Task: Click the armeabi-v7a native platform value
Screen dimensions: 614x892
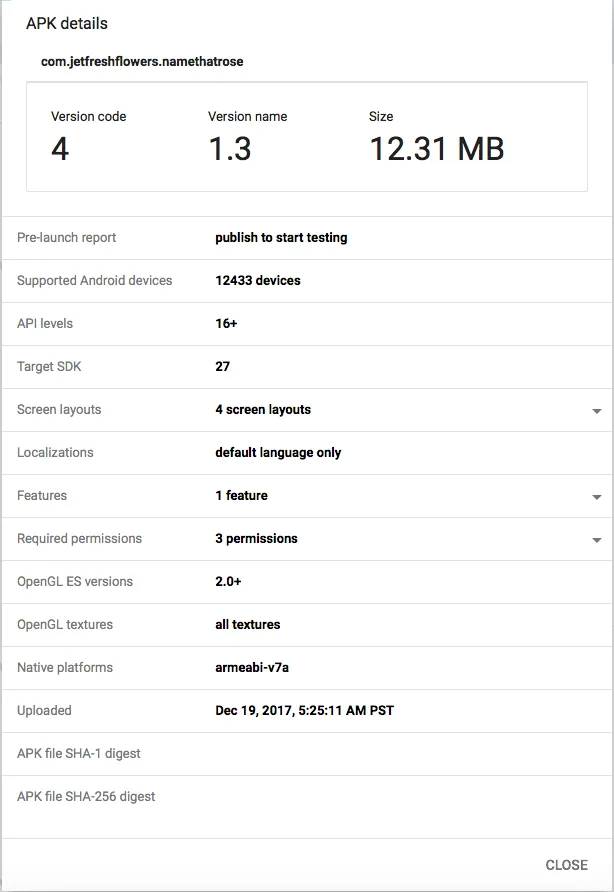Action: pos(250,667)
